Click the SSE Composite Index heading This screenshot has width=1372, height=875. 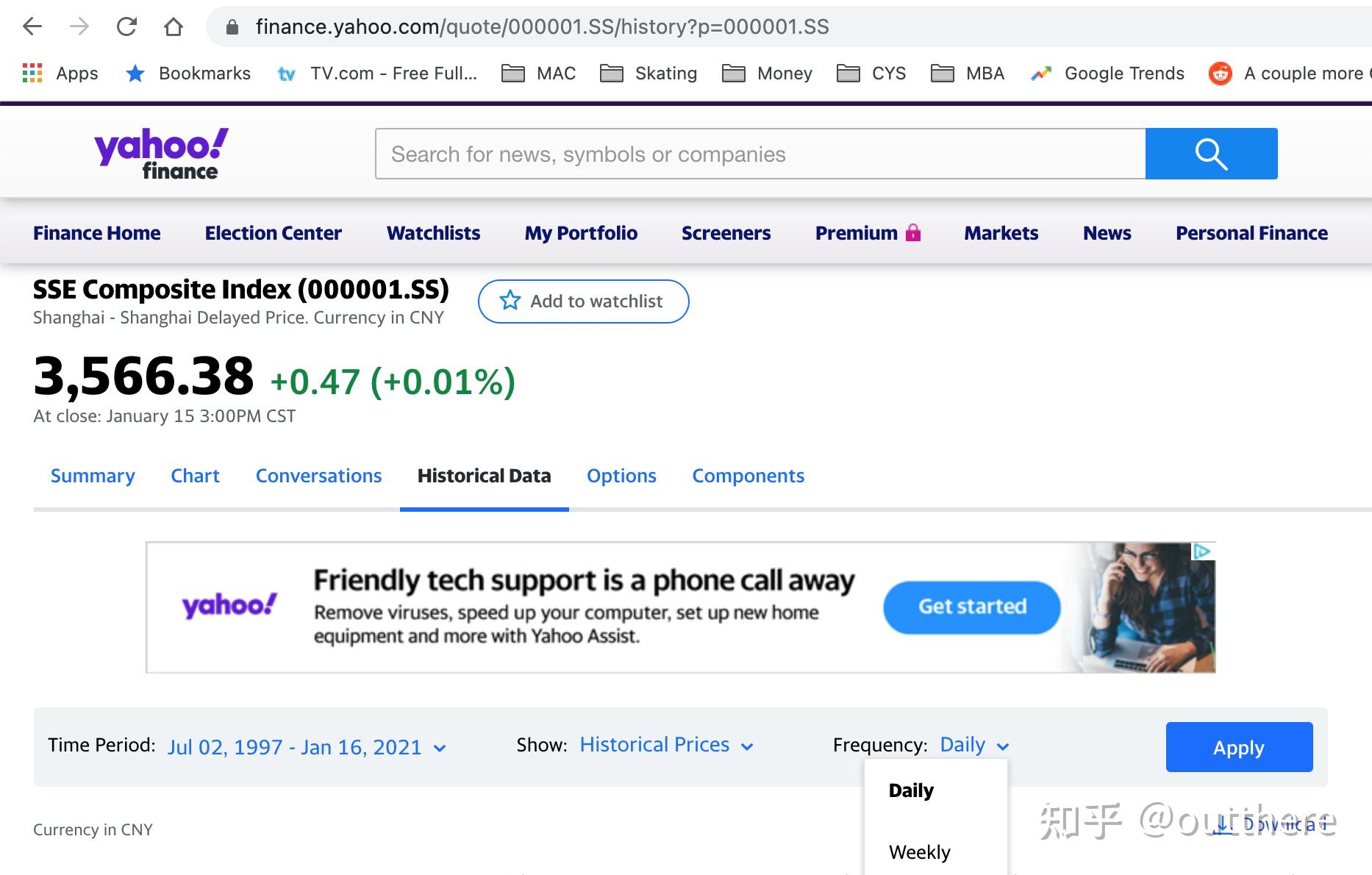240,290
